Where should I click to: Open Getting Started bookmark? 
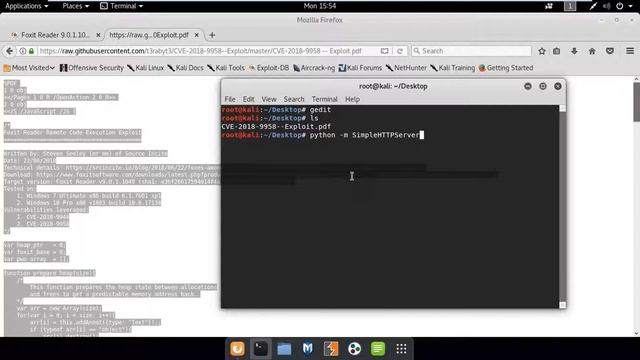(506, 68)
